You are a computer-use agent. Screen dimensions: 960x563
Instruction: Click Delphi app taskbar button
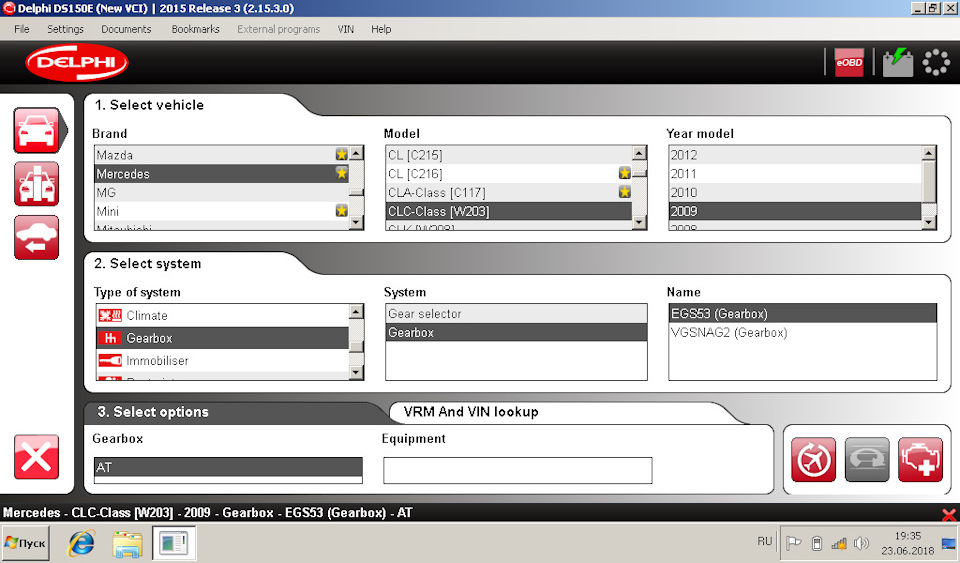tap(174, 543)
